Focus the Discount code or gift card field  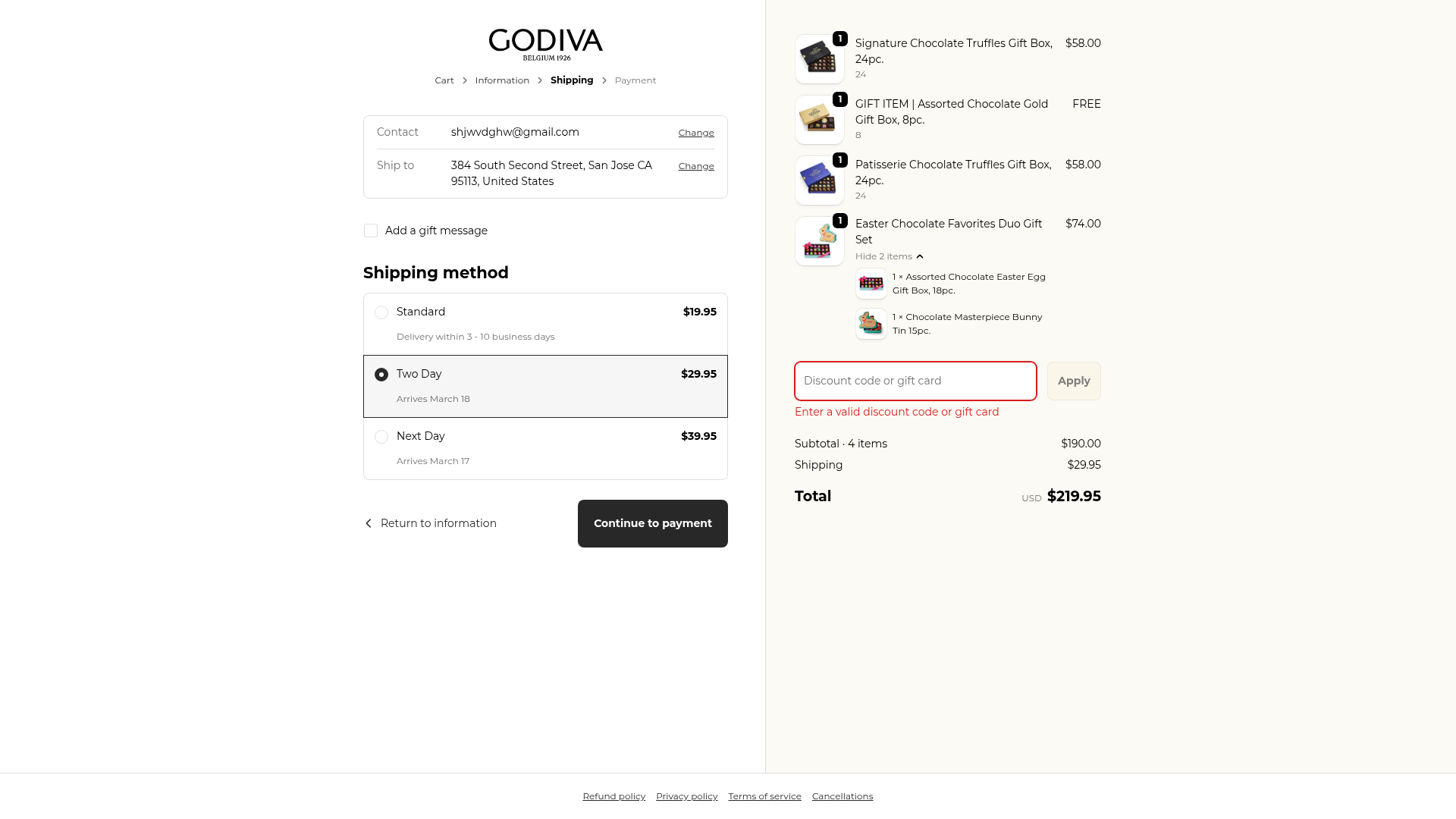tap(915, 381)
